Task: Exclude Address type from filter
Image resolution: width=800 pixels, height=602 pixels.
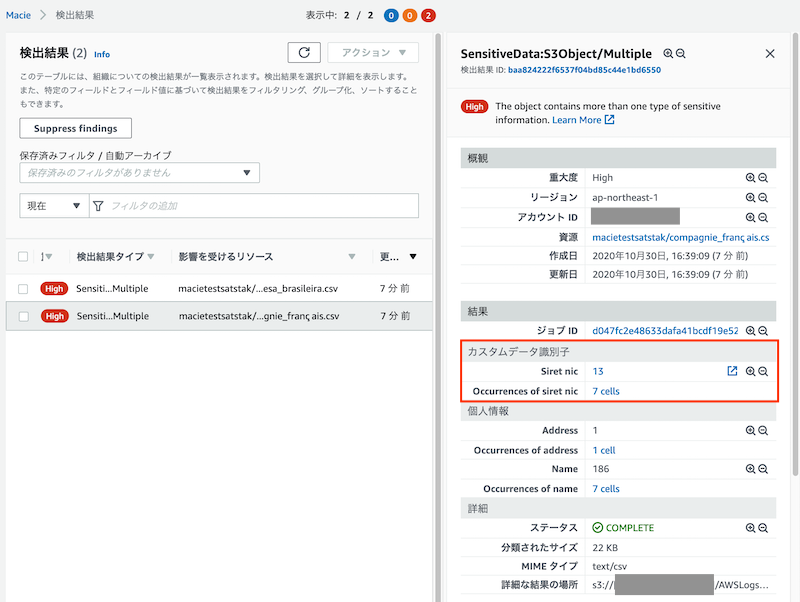Action: pyautogui.click(x=763, y=431)
